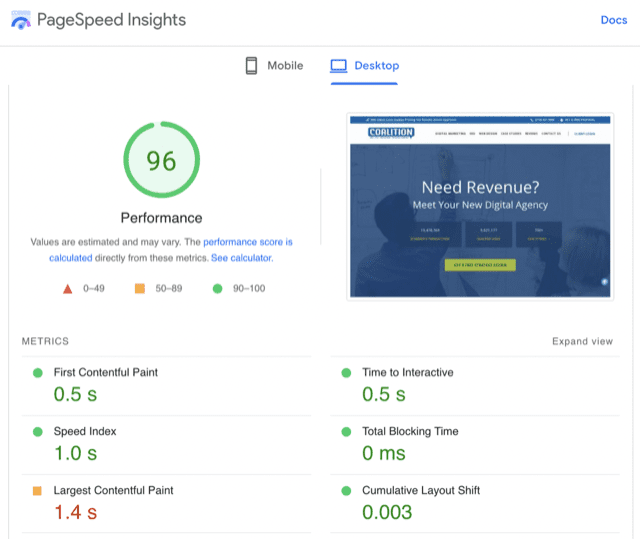Click the orange square beside Largest Contentful Paint
Image resolution: width=640 pixels, height=539 pixels.
tap(37, 490)
